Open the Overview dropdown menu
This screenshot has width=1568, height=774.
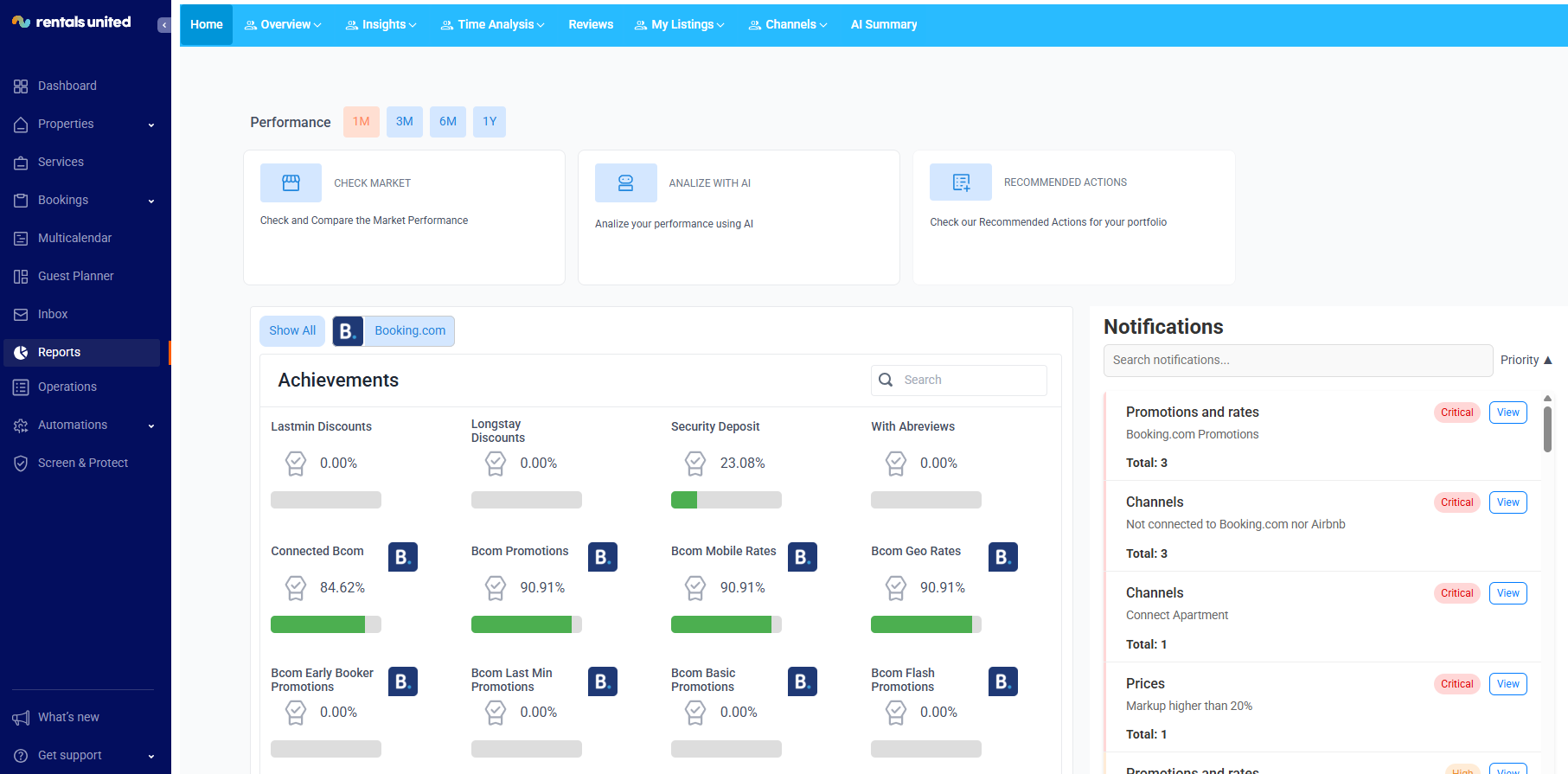(x=283, y=24)
